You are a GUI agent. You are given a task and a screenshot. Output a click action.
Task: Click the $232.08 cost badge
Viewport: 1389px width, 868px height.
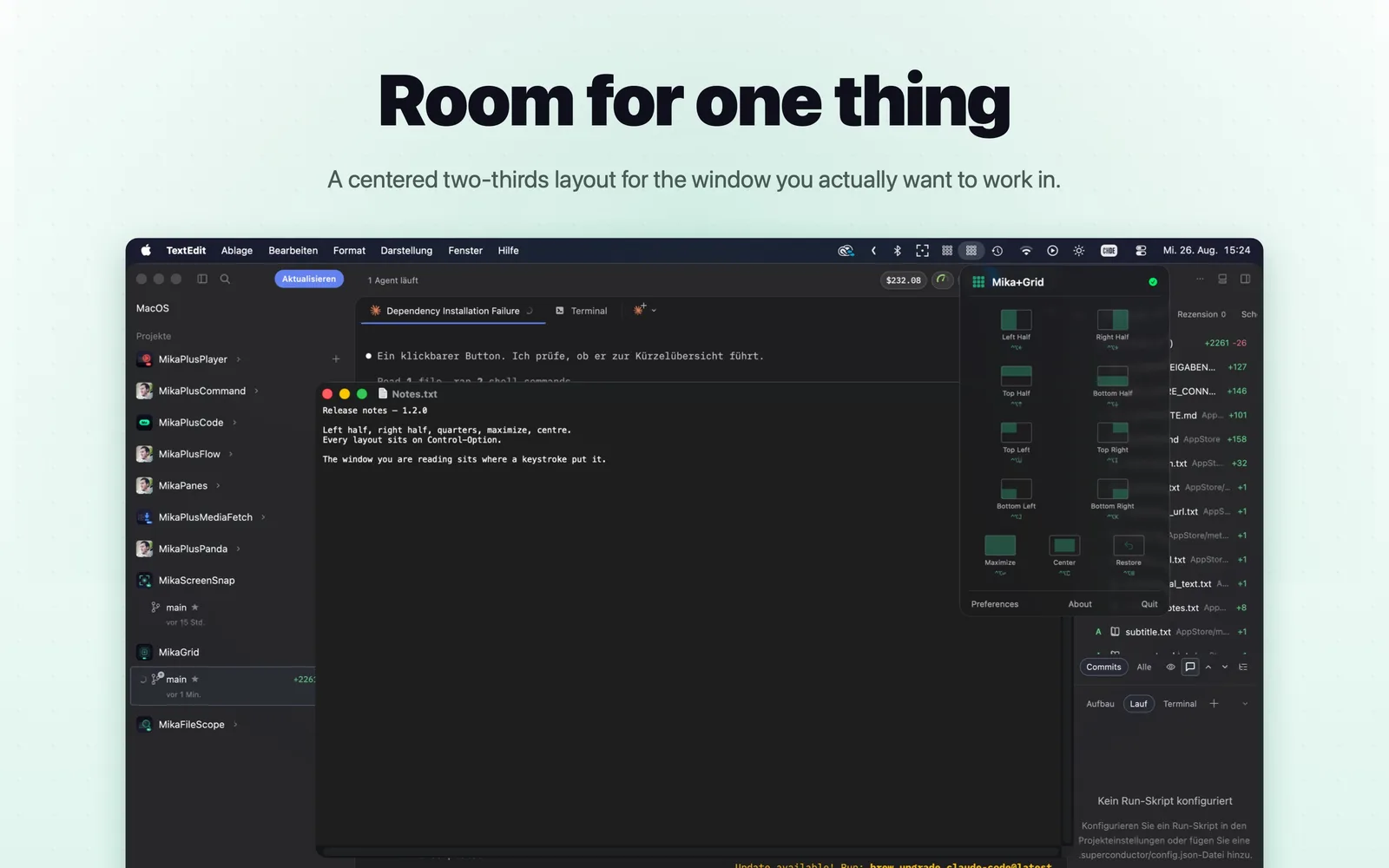click(904, 279)
